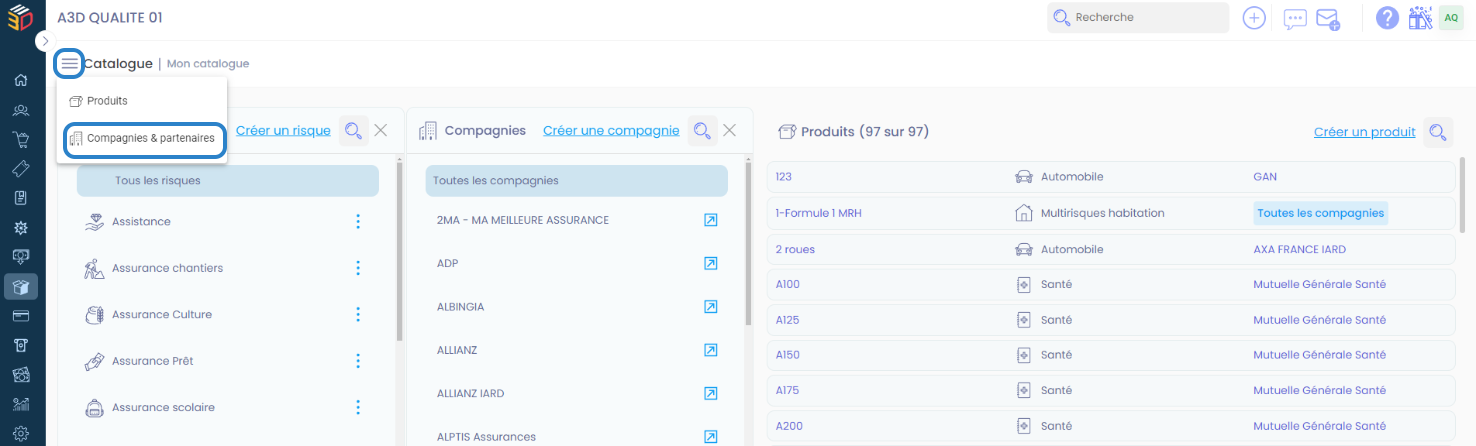Search within the Compagnies panel
Screen dimensions: 1476x446
(x=702, y=131)
